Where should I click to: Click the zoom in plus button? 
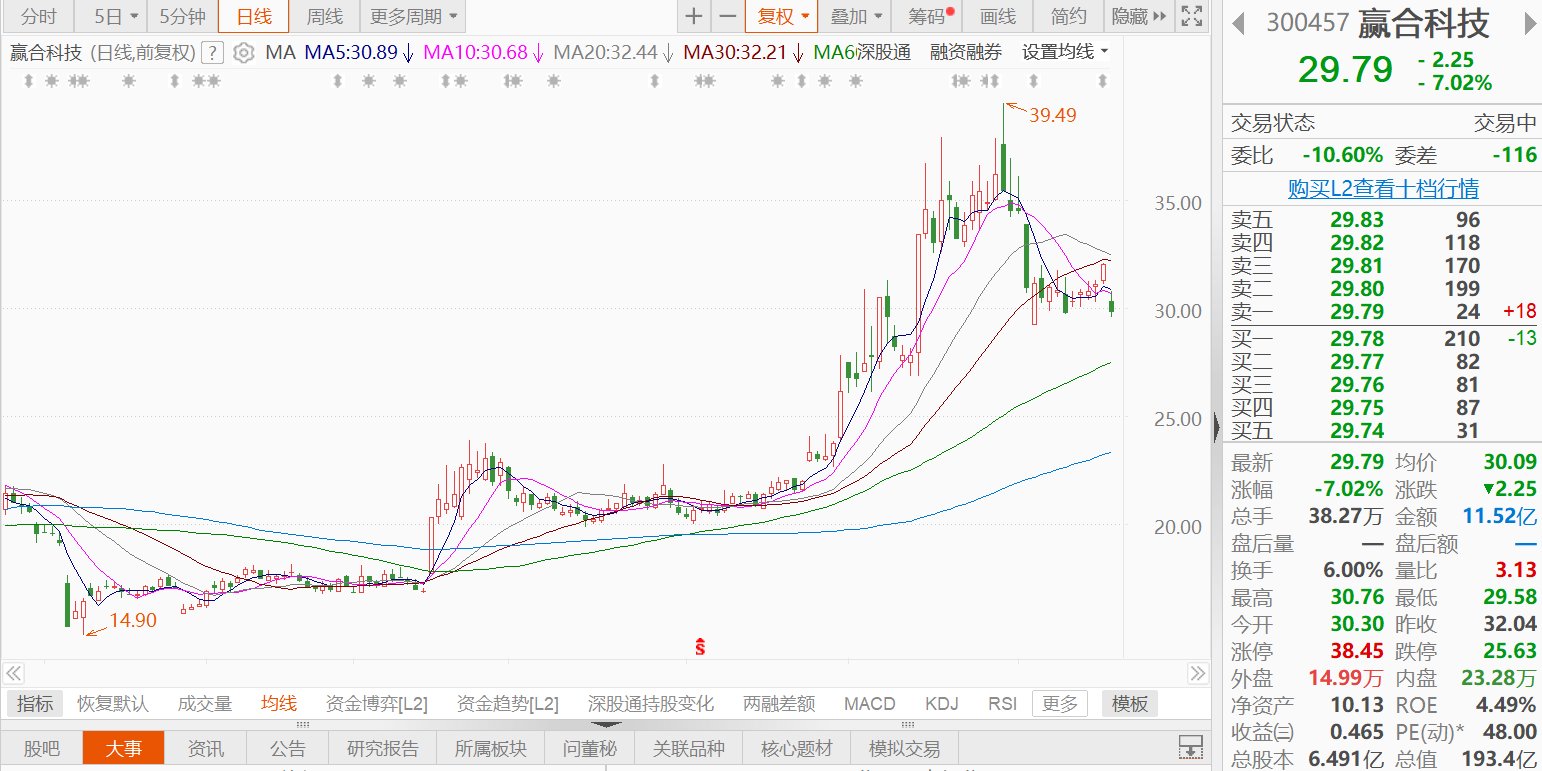click(694, 16)
